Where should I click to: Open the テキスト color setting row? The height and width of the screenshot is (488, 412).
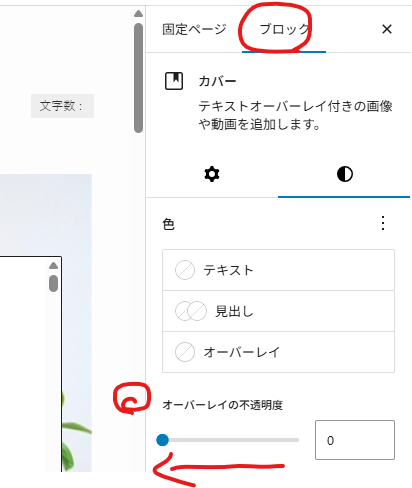click(278, 270)
